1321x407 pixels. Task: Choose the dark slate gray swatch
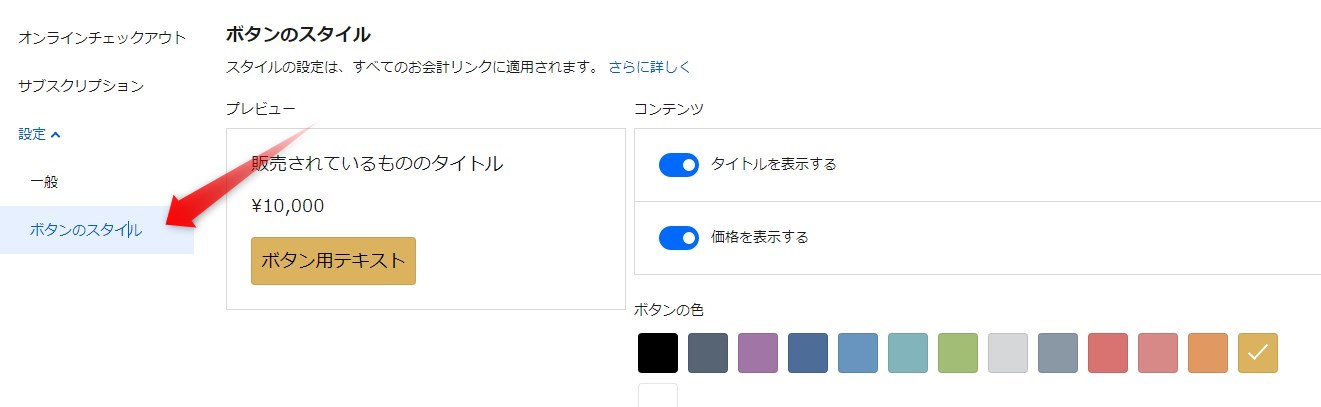pos(708,353)
